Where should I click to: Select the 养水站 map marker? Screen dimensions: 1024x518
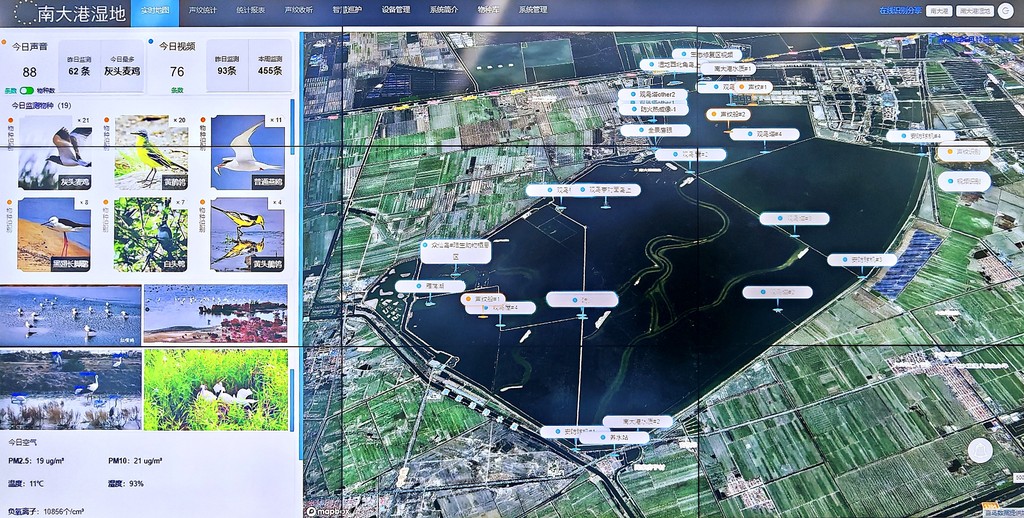(614, 438)
